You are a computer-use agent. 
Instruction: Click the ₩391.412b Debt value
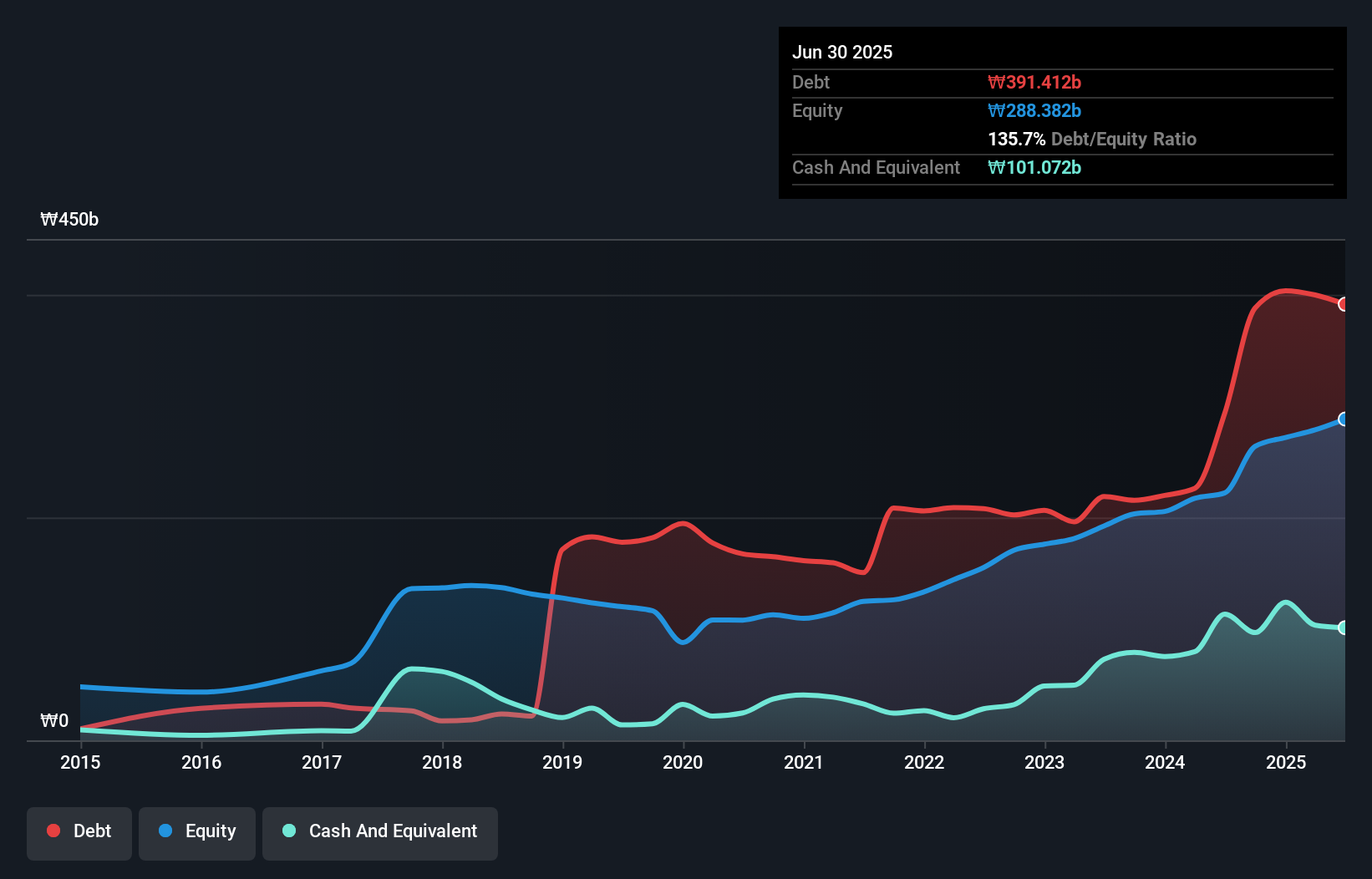1035,82
